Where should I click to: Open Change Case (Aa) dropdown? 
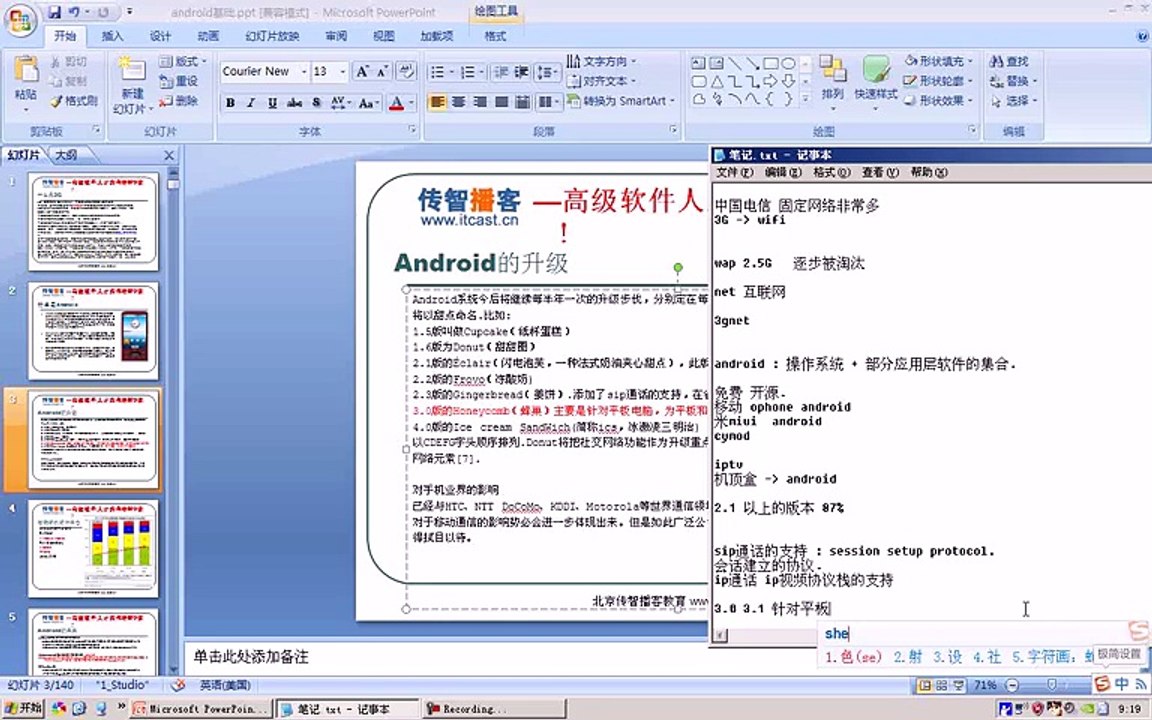(367, 103)
